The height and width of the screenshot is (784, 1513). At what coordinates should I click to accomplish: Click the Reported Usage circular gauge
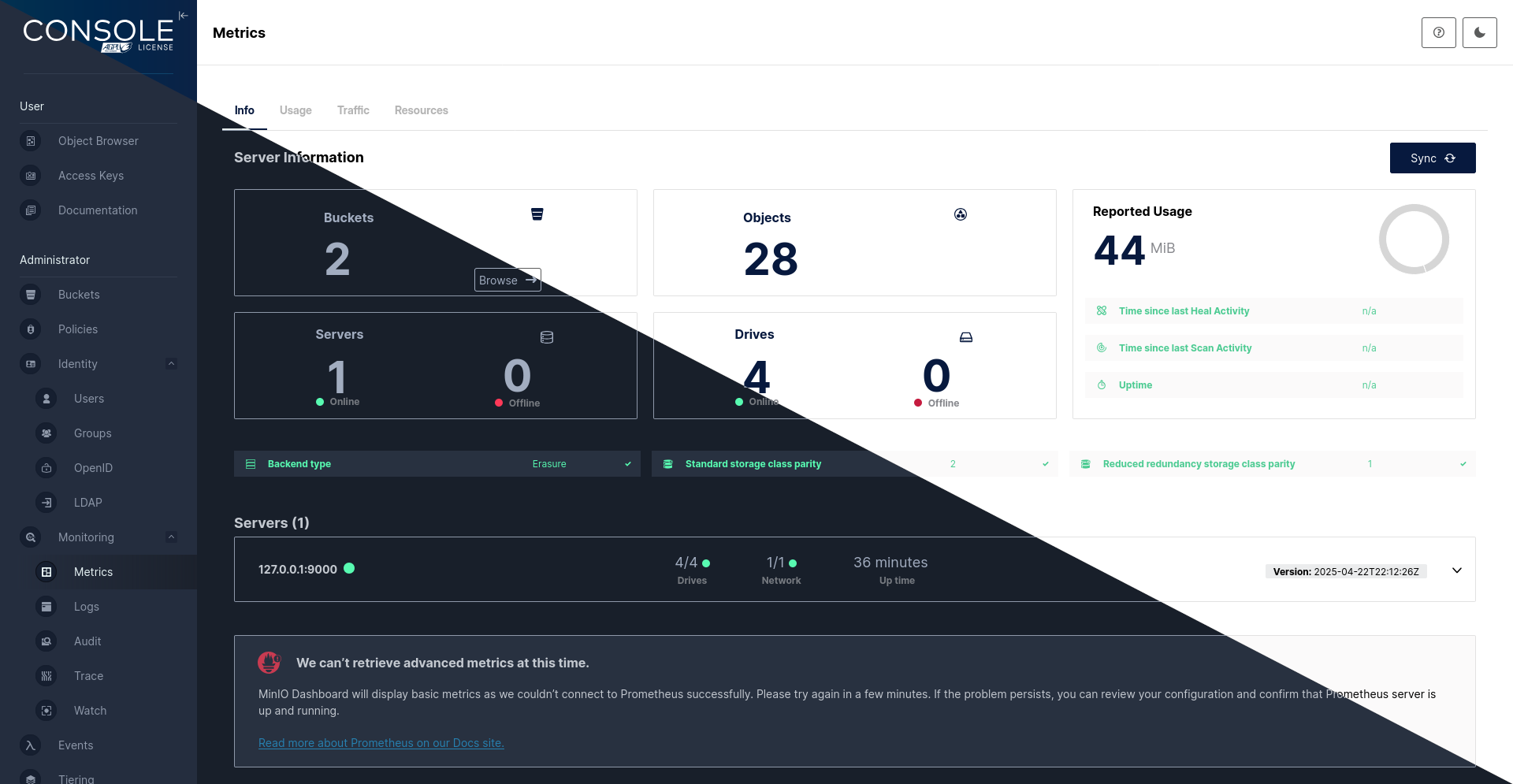tap(1414, 239)
